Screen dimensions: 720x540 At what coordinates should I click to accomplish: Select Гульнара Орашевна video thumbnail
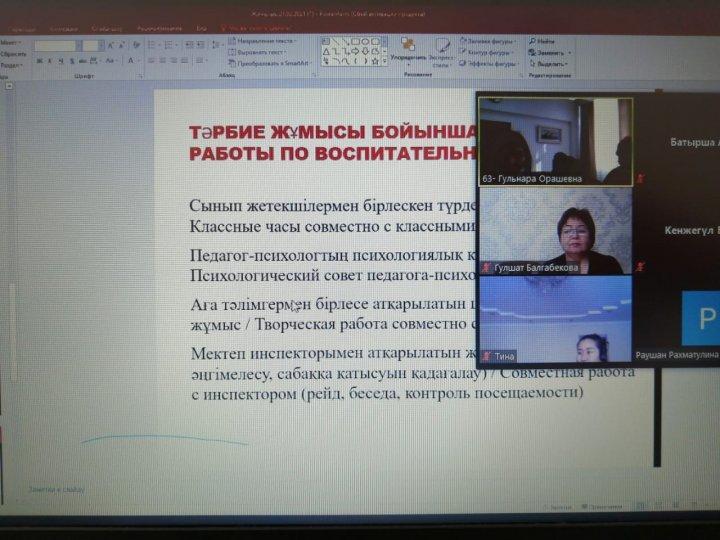tap(555, 140)
